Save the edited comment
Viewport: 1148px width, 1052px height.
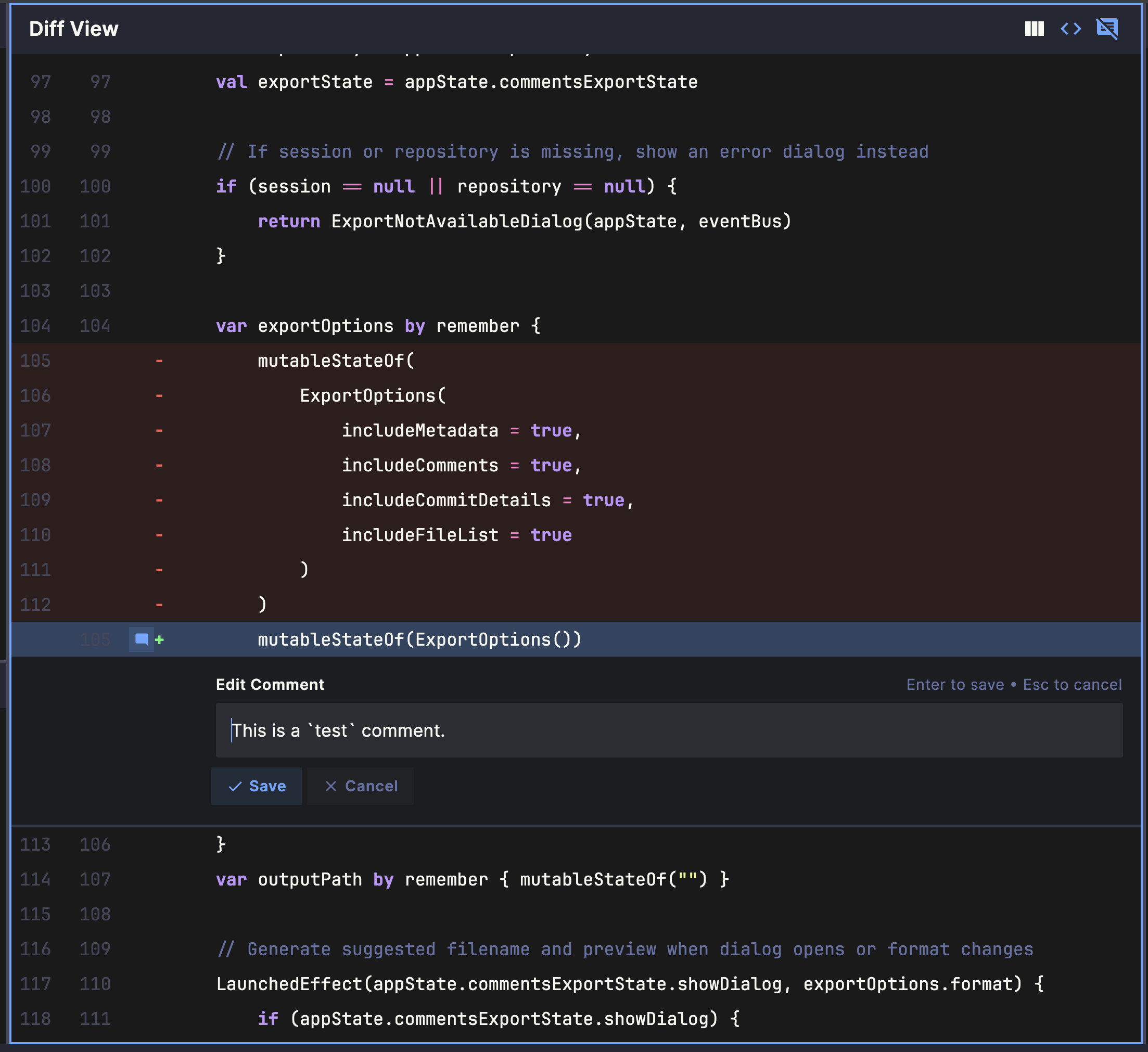[x=256, y=786]
